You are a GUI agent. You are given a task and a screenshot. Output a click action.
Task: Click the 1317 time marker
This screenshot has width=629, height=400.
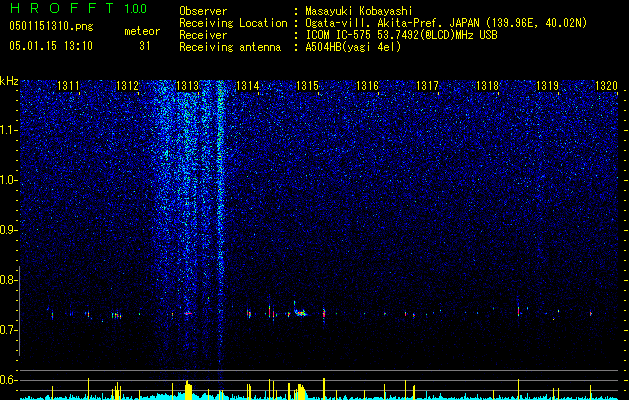tap(428, 85)
